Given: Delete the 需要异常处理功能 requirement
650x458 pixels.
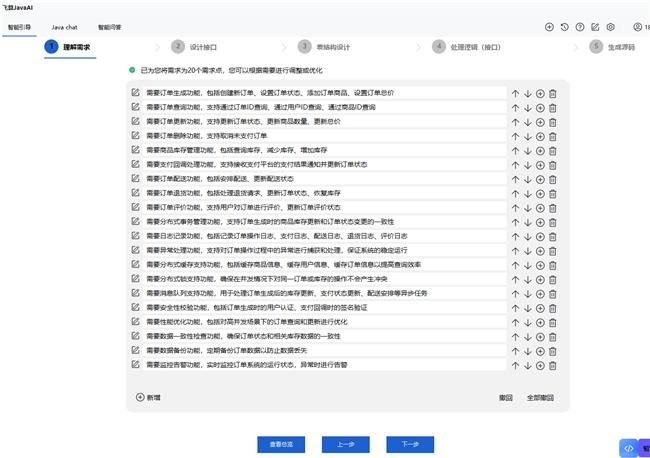Looking at the screenshot, I should click(x=553, y=251).
